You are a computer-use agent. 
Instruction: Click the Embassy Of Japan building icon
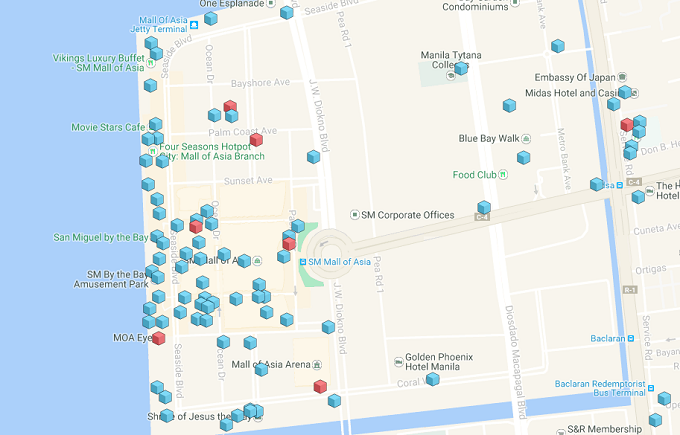coord(622,77)
